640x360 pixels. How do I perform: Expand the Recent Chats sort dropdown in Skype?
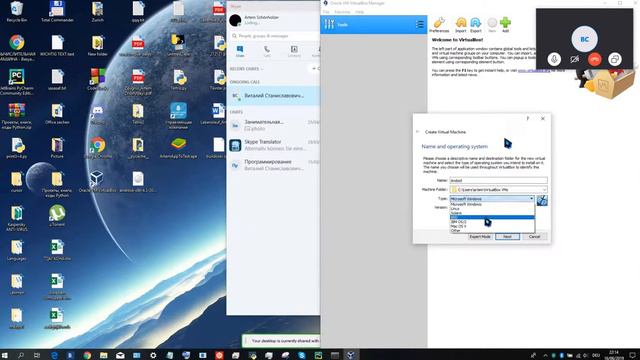point(247,69)
